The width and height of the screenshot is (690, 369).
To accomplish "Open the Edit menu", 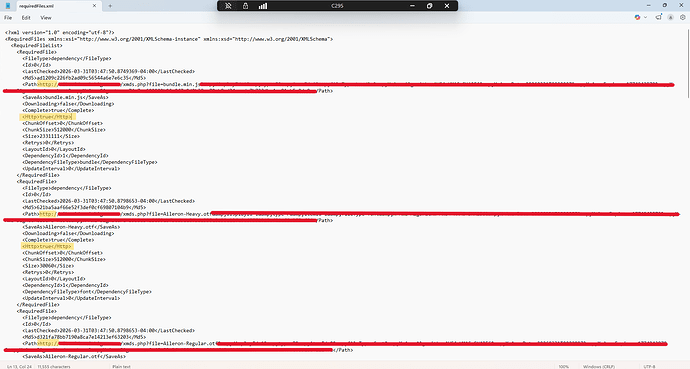I will 26,18.
